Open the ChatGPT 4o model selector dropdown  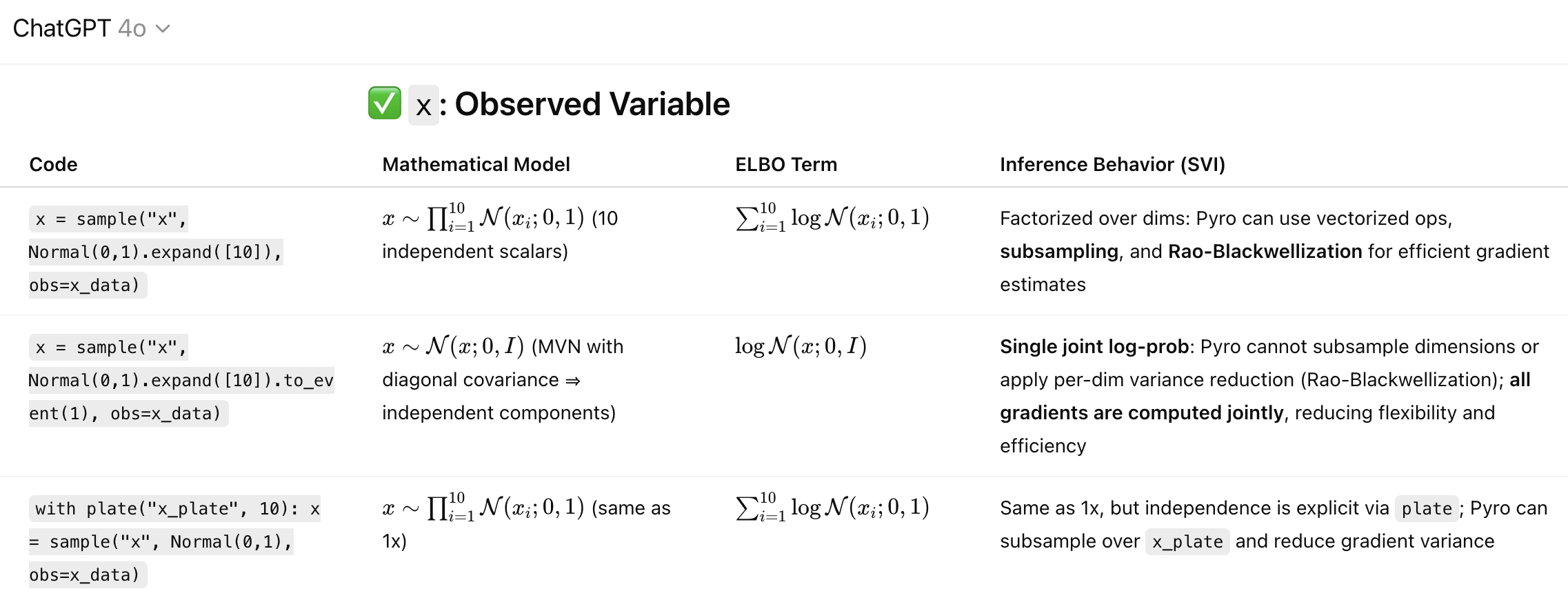click(x=91, y=28)
